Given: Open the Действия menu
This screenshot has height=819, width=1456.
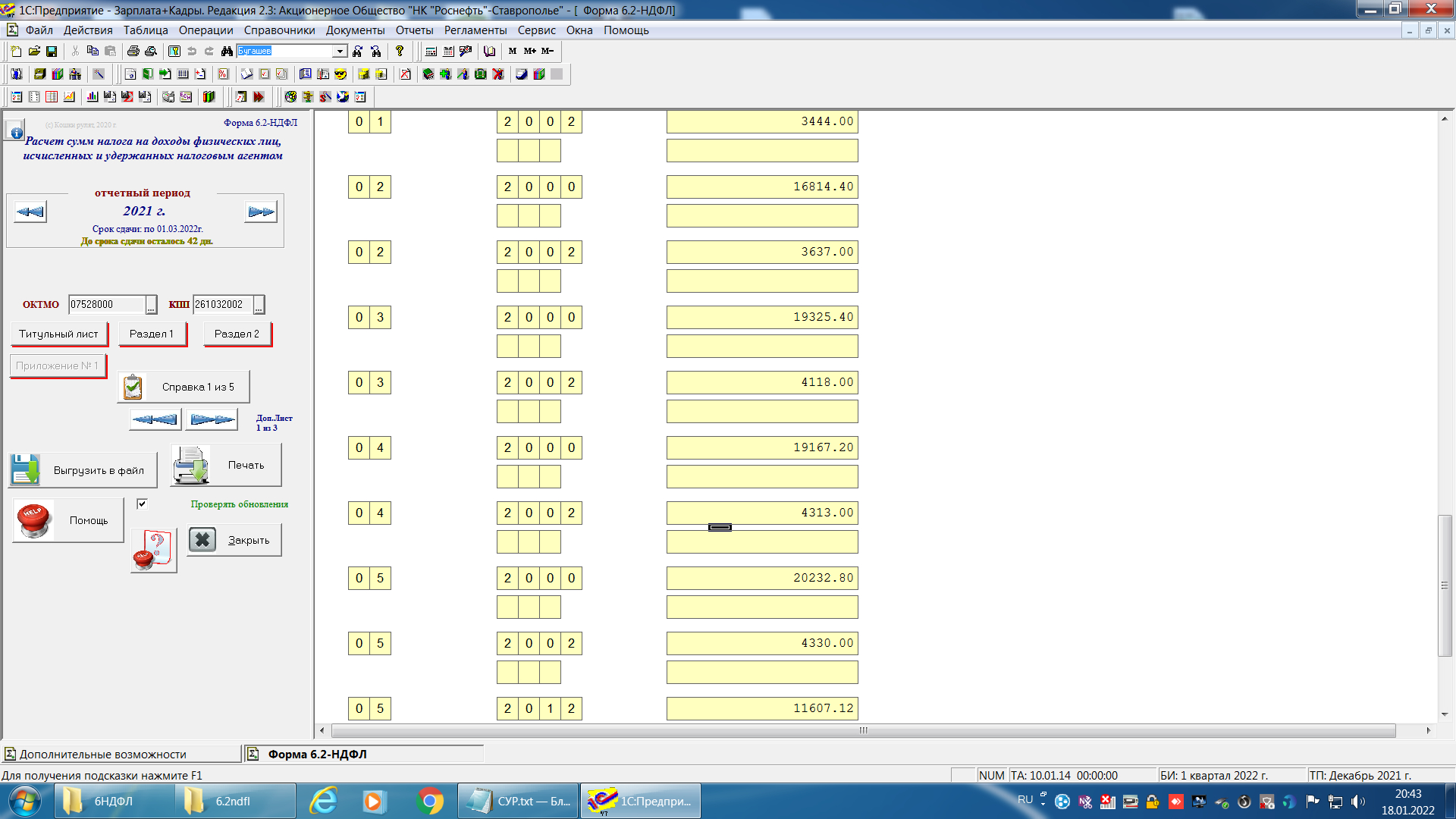Looking at the screenshot, I should (x=88, y=30).
